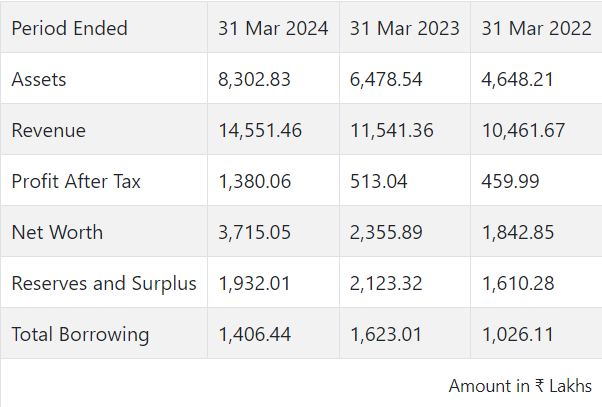Click Profit After Tax value 1,380.06

click(x=254, y=181)
